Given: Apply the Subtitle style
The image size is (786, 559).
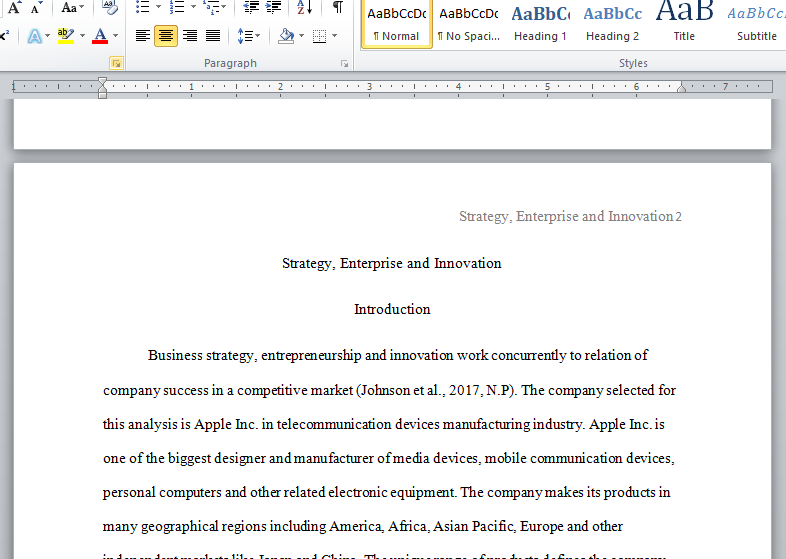Looking at the screenshot, I should click(x=756, y=24).
